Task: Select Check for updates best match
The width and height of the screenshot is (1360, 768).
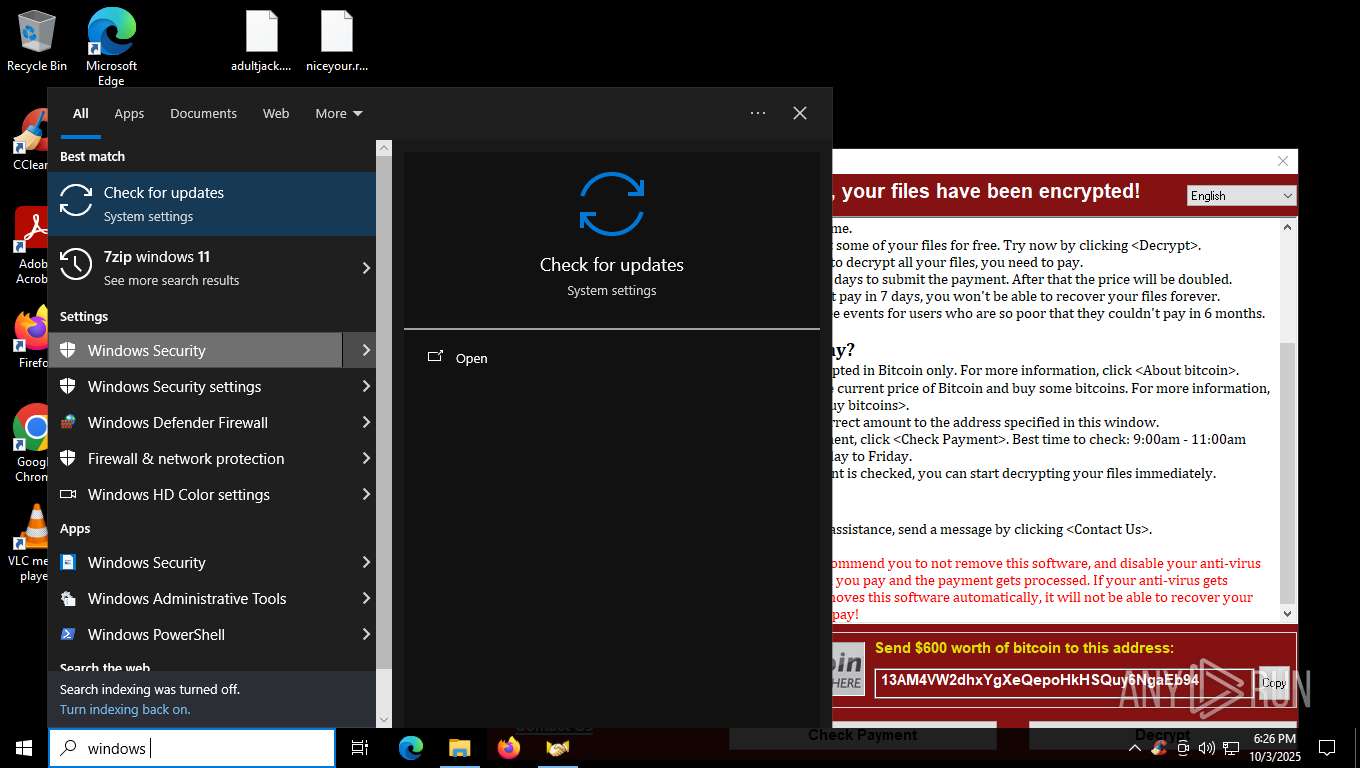Action: tap(212, 204)
